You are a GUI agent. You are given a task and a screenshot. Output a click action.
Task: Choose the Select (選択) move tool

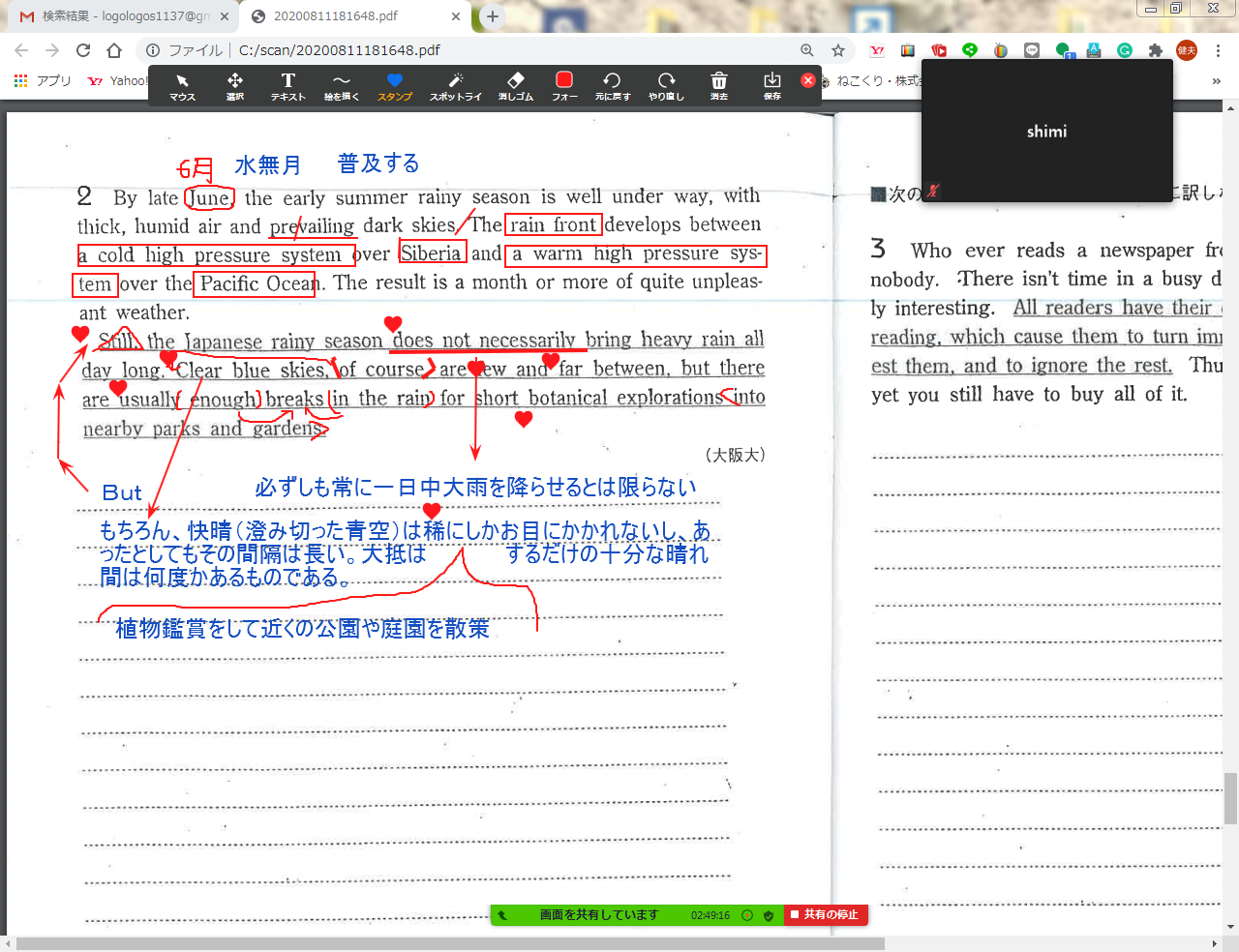tap(235, 85)
